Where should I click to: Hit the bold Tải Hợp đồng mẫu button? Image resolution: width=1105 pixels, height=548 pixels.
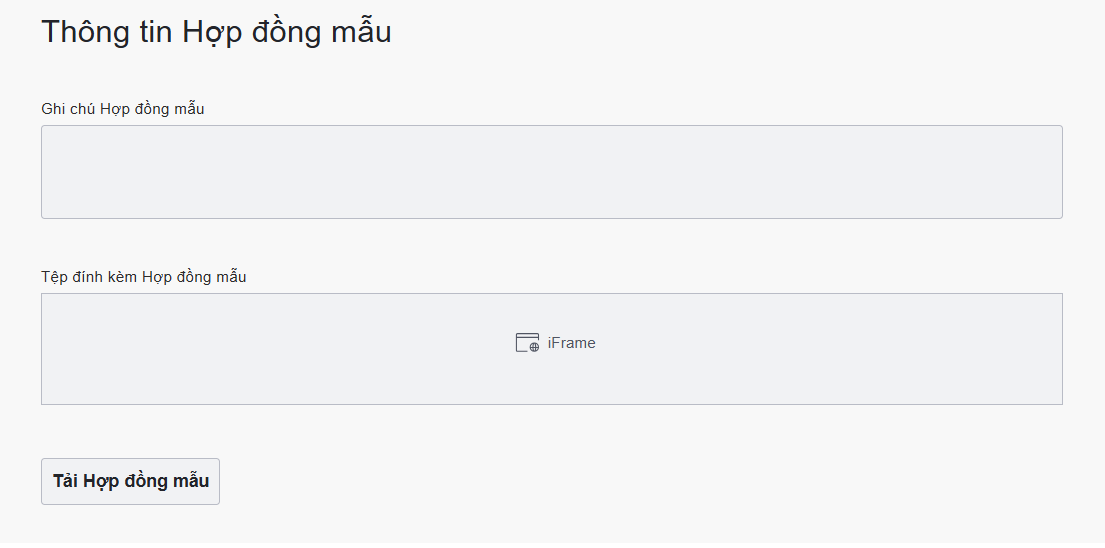click(x=130, y=481)
